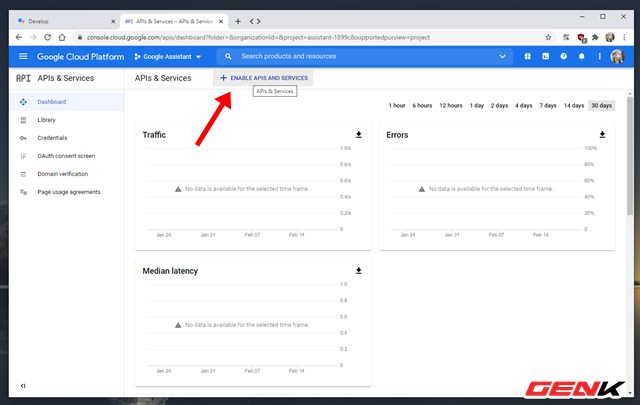Open OAuth consent screen in sidebar
The image size is (640, 405).
[x=66, y=156]
